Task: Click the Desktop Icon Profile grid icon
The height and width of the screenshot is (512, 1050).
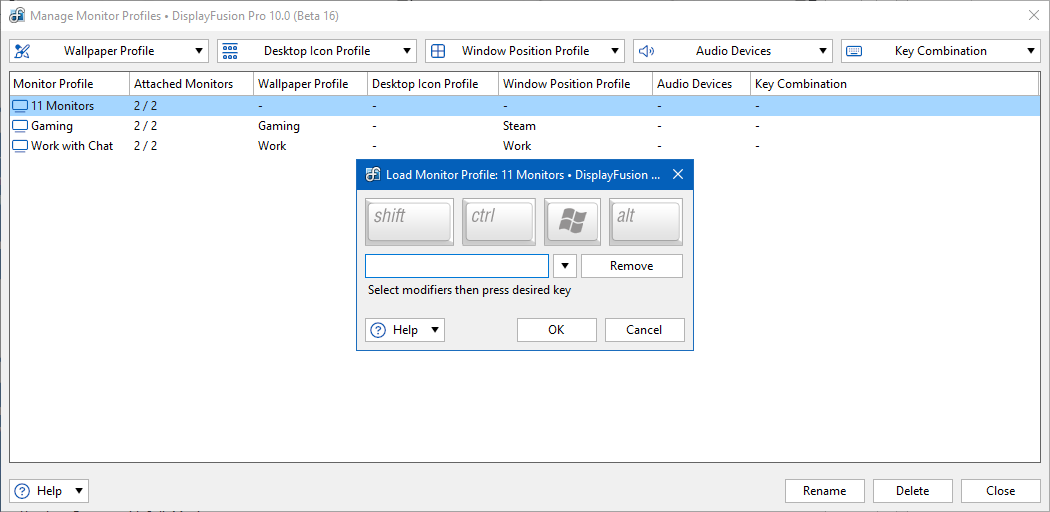Action: coord(230,51)
